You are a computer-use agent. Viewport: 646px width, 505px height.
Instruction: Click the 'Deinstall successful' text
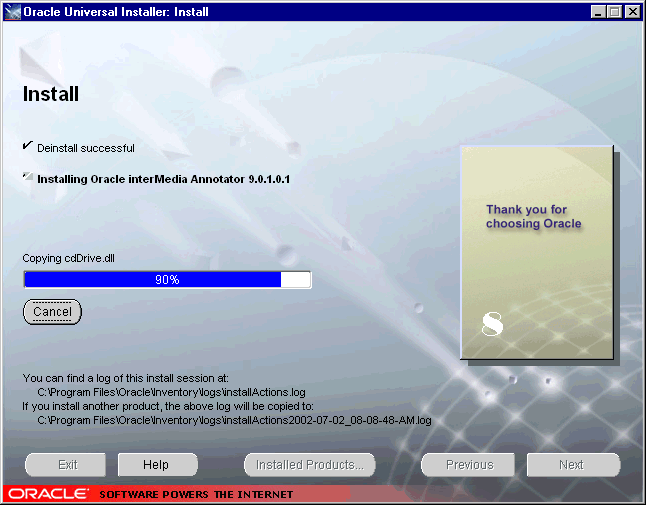click(x=86, y=148)
